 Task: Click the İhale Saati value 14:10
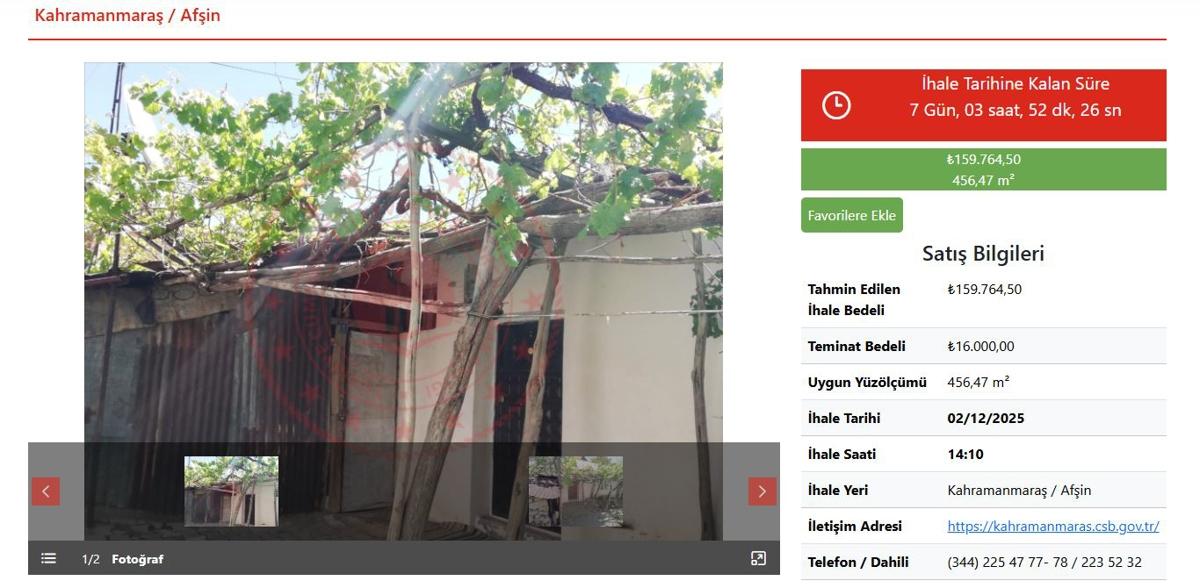(x=965, y=454)
